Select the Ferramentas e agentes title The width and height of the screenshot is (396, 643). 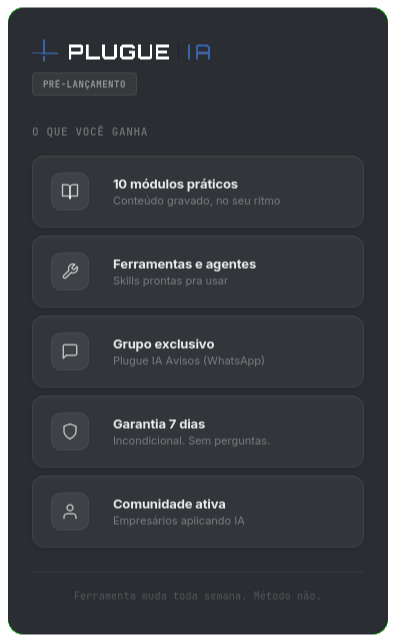[x=184, y=264]
